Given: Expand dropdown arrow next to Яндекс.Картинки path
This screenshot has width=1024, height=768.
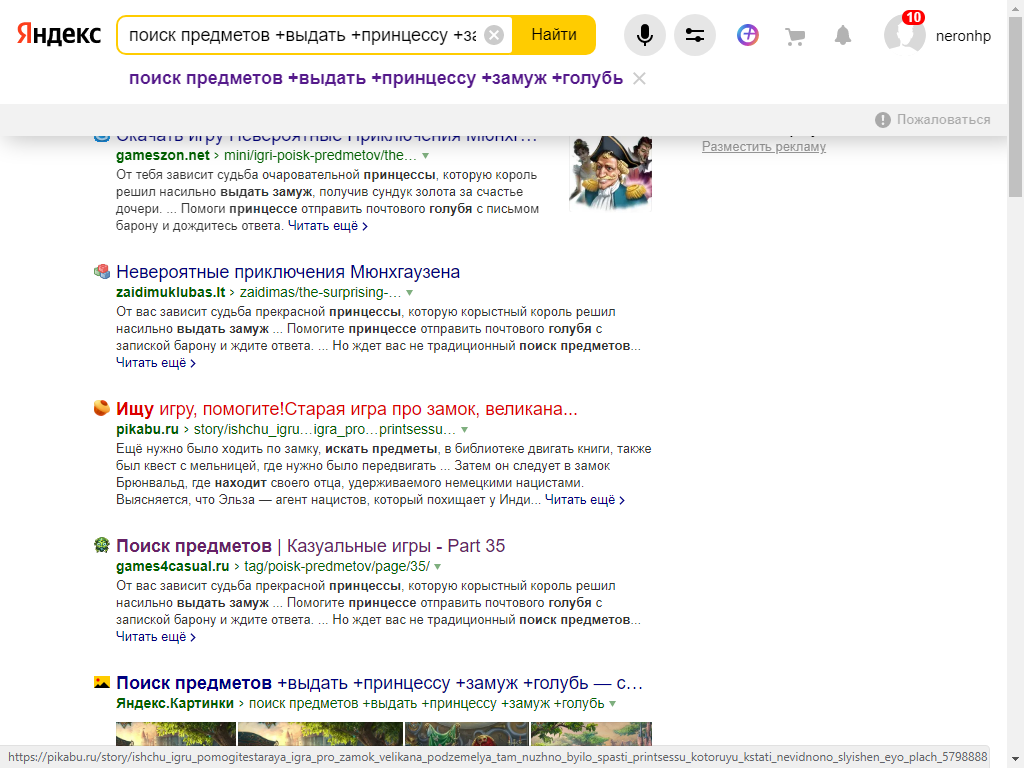Looking at the screenshot, I should click(x=613, y=705).
